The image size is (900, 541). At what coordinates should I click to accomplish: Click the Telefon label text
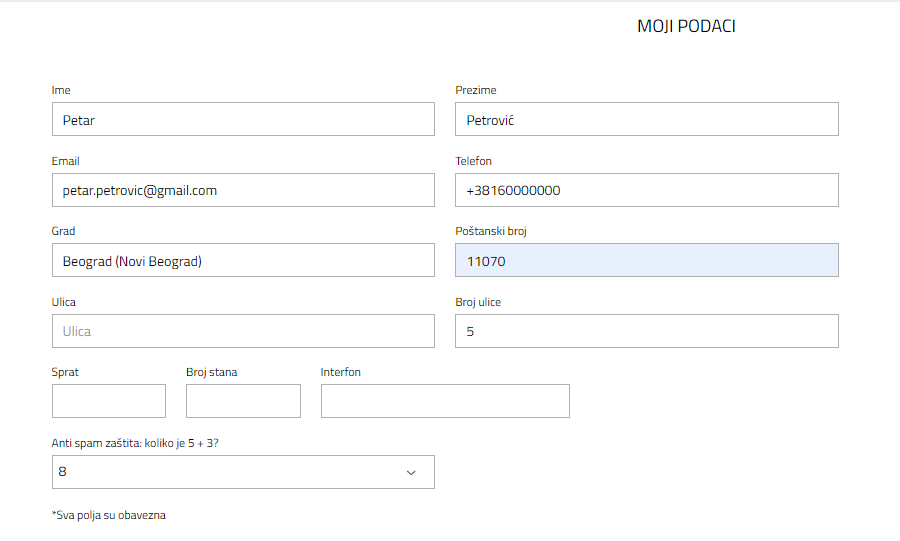474,161
